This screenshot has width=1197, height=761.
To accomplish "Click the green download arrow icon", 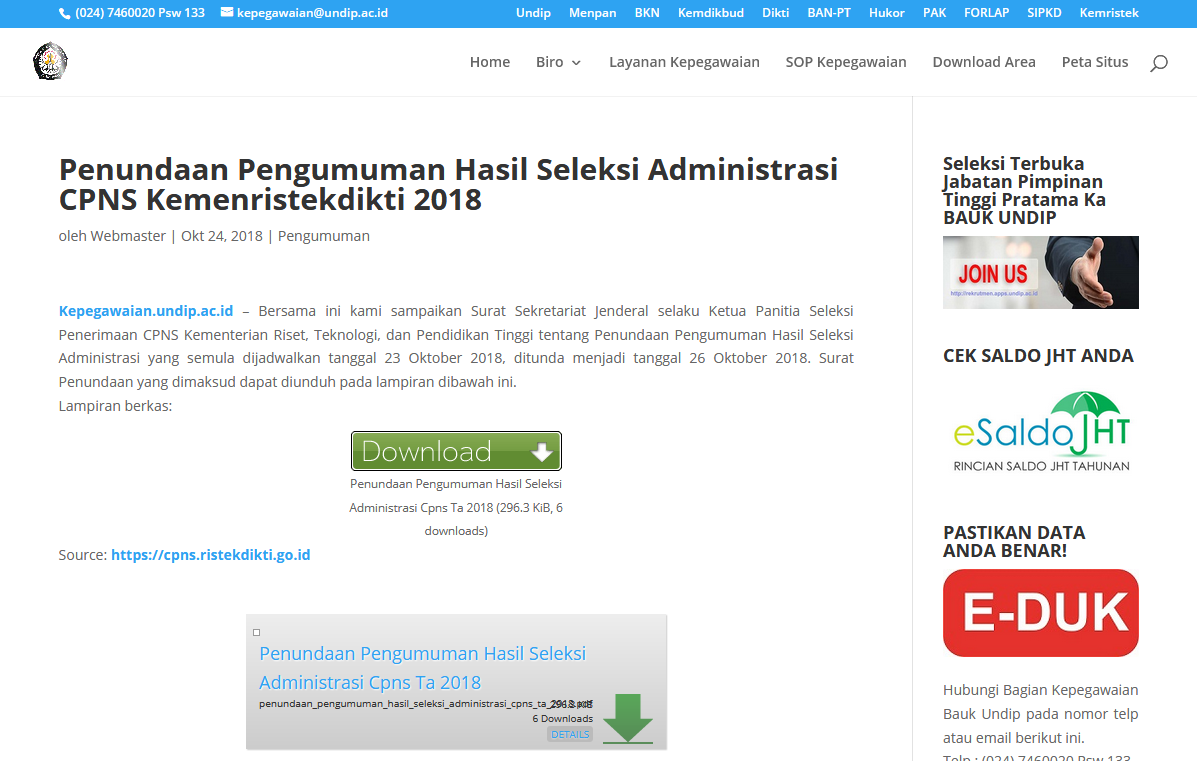I will coord(628,718).
